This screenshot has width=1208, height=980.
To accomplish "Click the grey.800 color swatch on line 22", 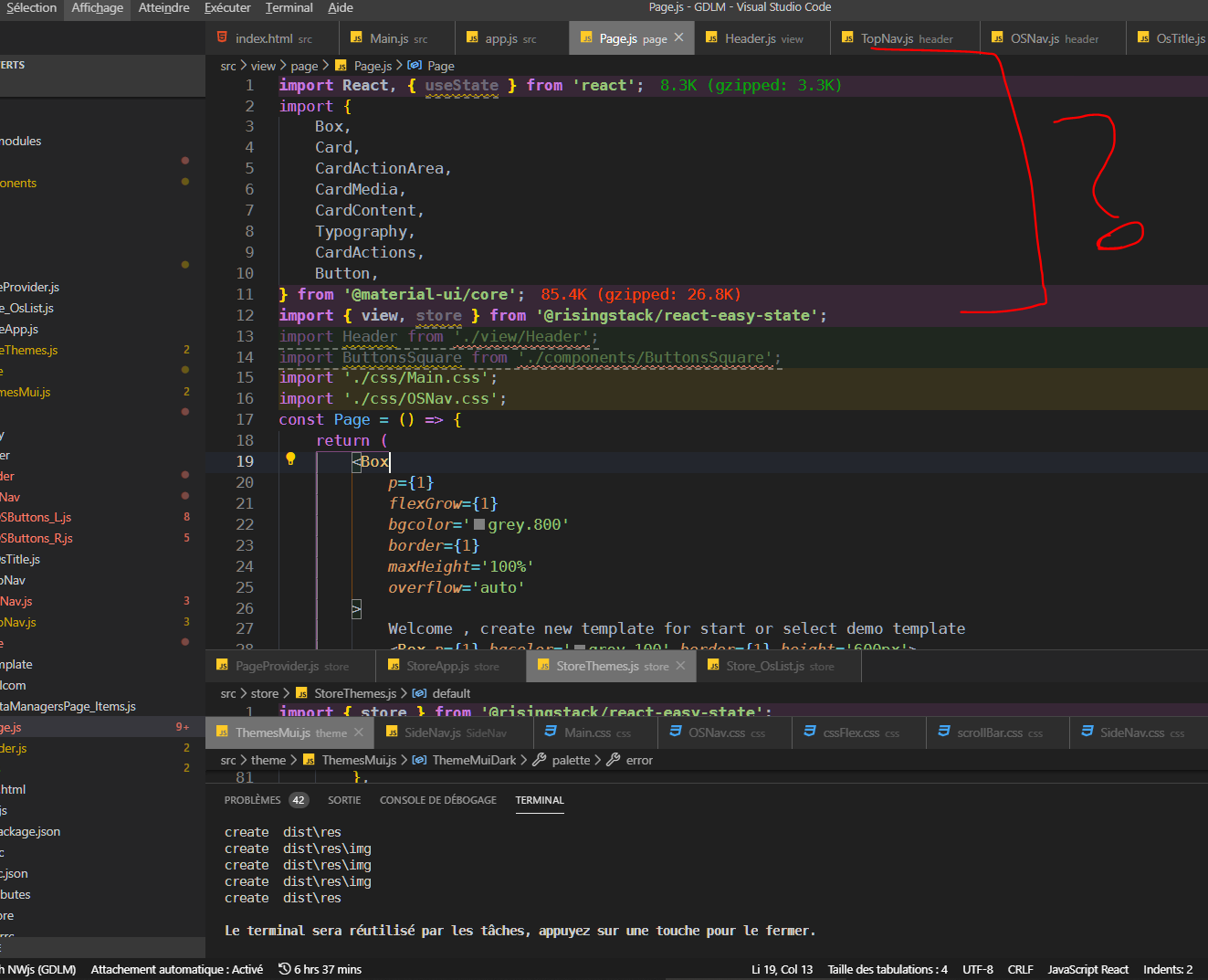I will click(x=479, y=524).
